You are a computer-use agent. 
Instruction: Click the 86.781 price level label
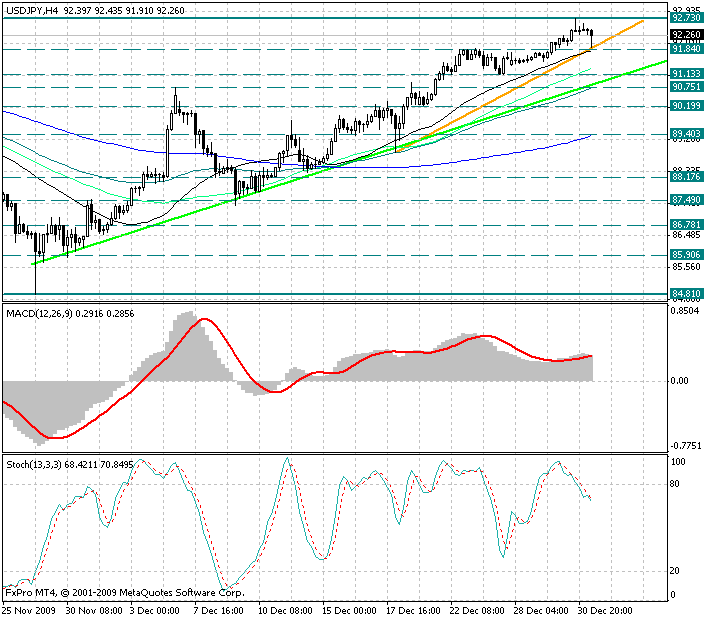click(x=686, y=224)
